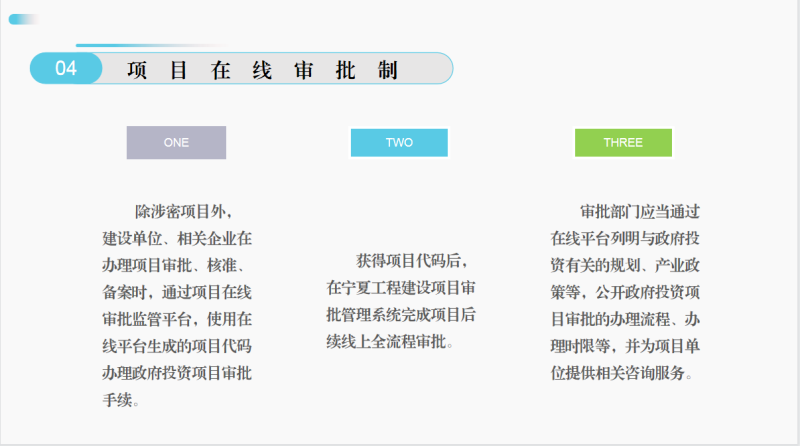Click the gray ONE label box
The image size is (800, 446).
176,143
